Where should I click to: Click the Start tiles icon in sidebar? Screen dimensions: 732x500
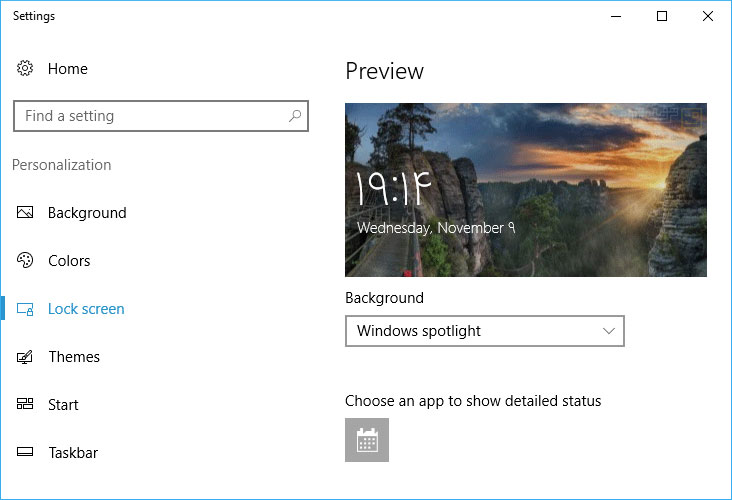(x=25, y=405)
